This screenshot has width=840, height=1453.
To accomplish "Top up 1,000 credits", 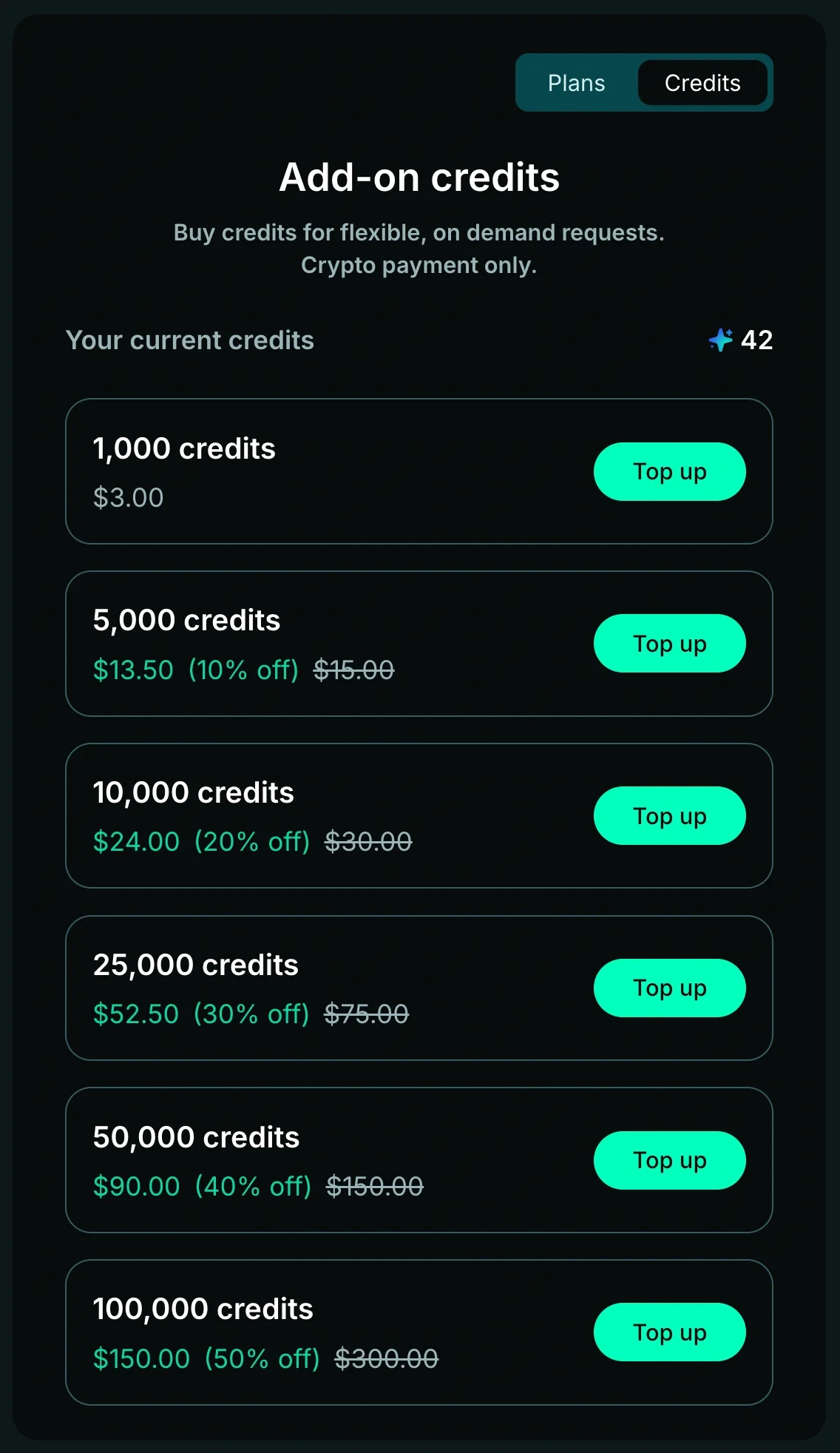I will point(669,471).
